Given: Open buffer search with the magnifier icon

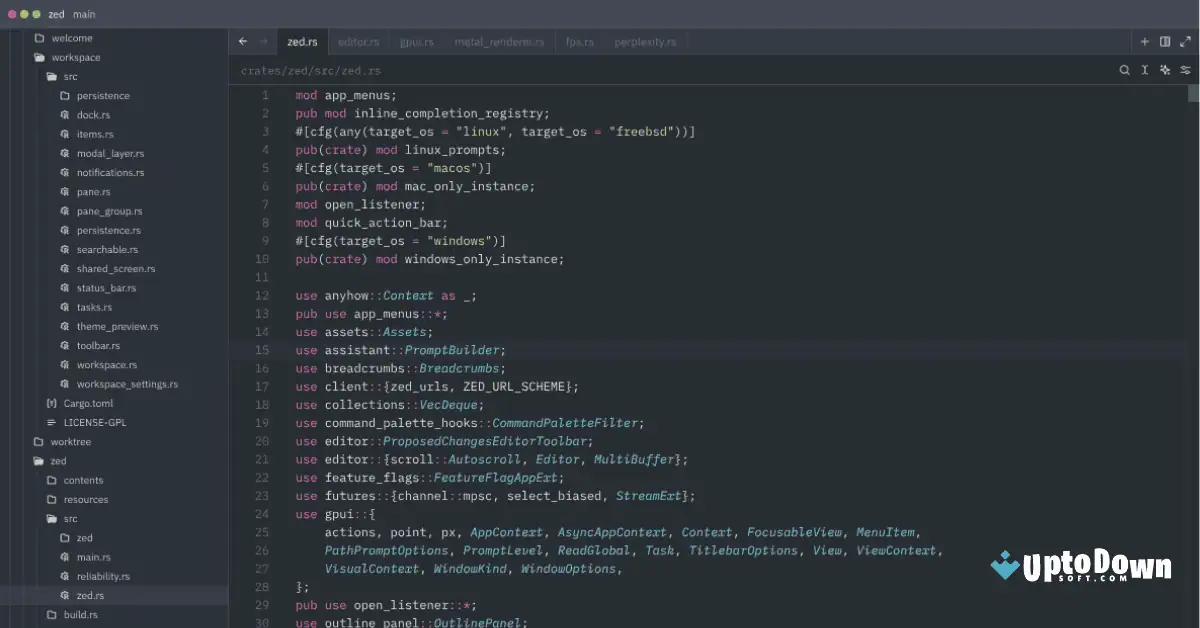Looking at the screenshot, I should 1124,70.
